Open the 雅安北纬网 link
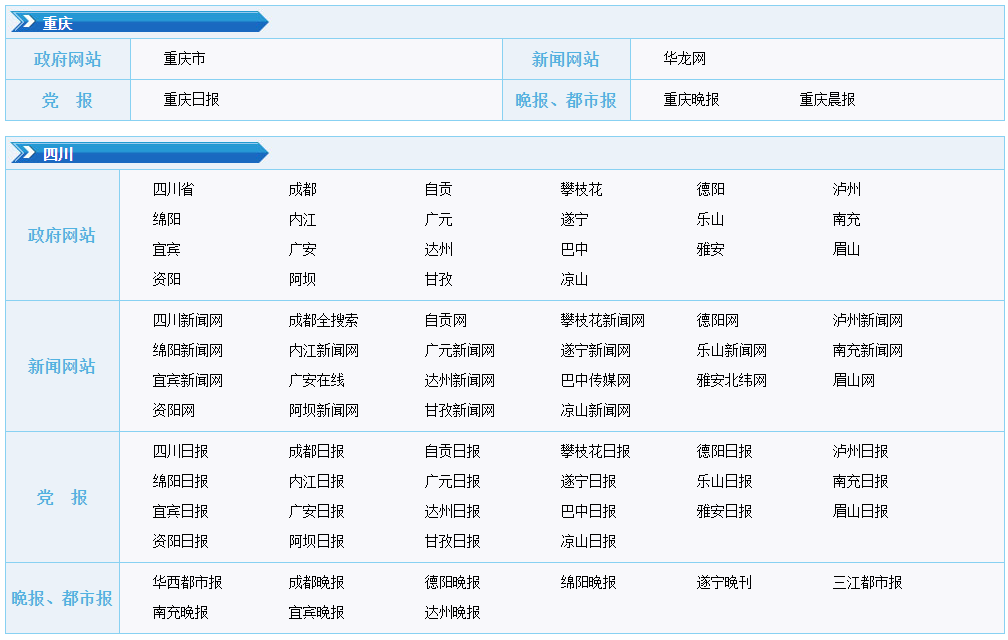 [731, 381]
